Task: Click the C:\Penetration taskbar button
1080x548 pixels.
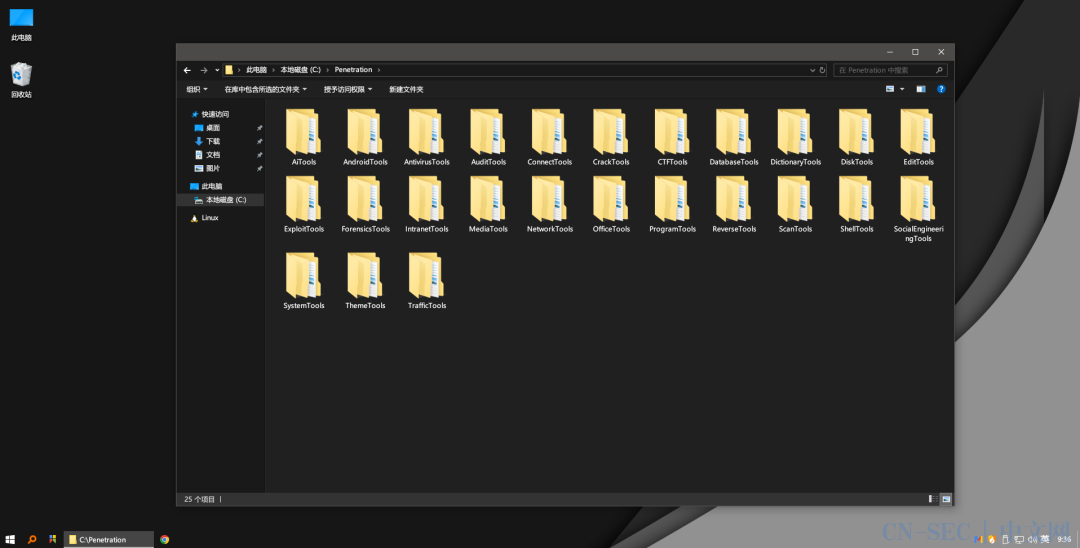Action: pos(109,540)
